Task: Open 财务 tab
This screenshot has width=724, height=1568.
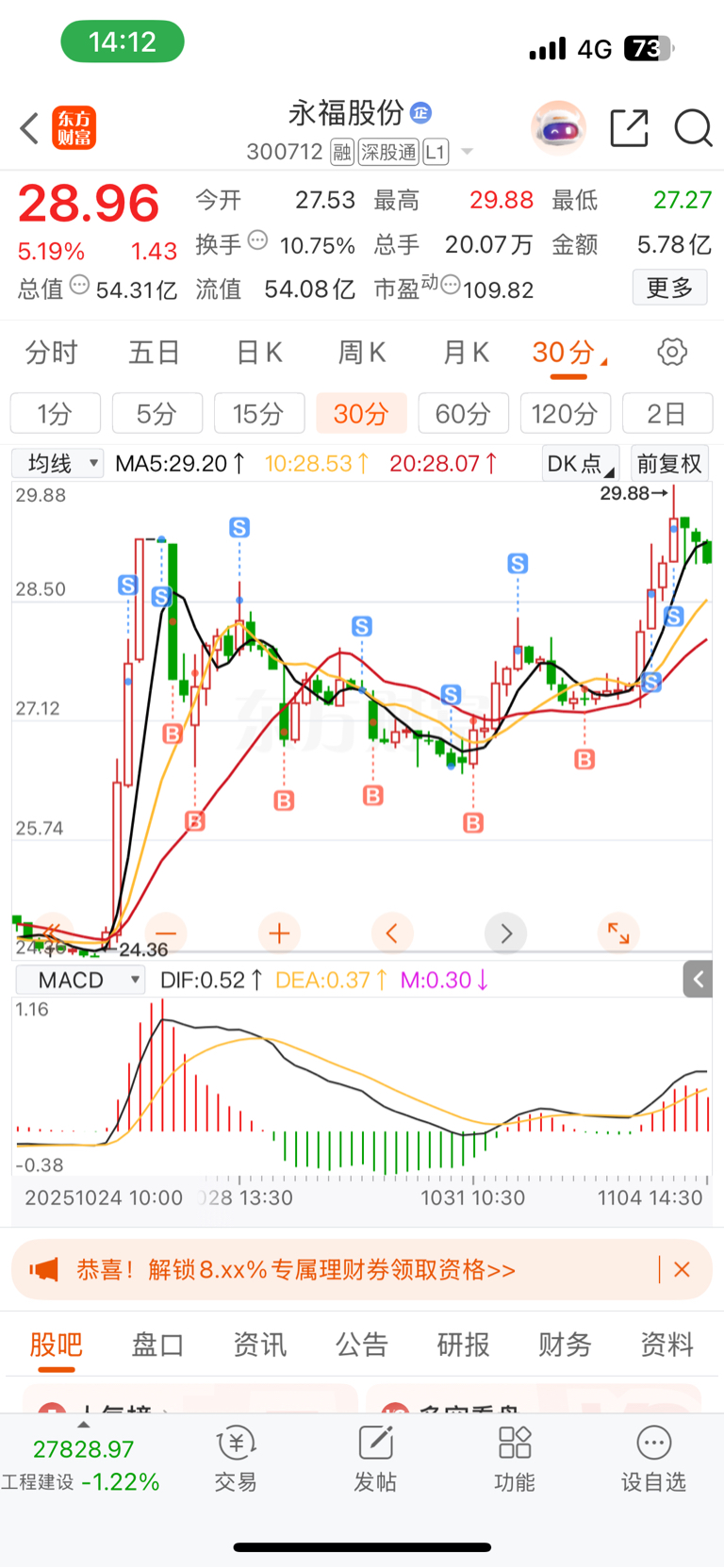Action: coord(566,1345)
